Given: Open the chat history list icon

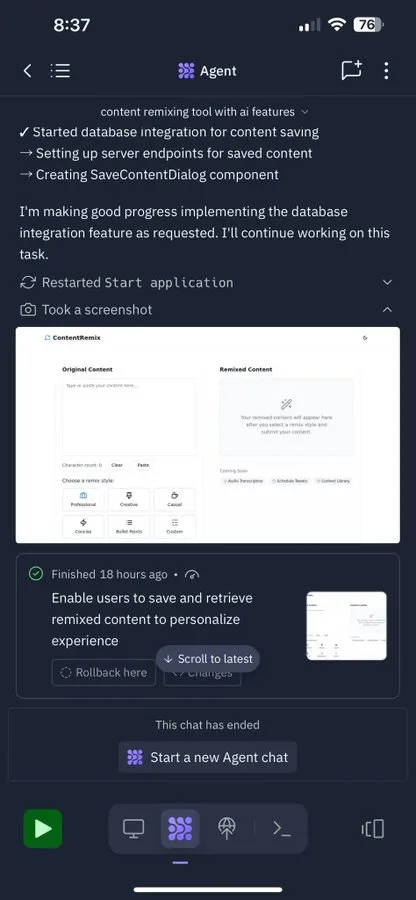Looking at the screenshot, I should tap(60, 71).
